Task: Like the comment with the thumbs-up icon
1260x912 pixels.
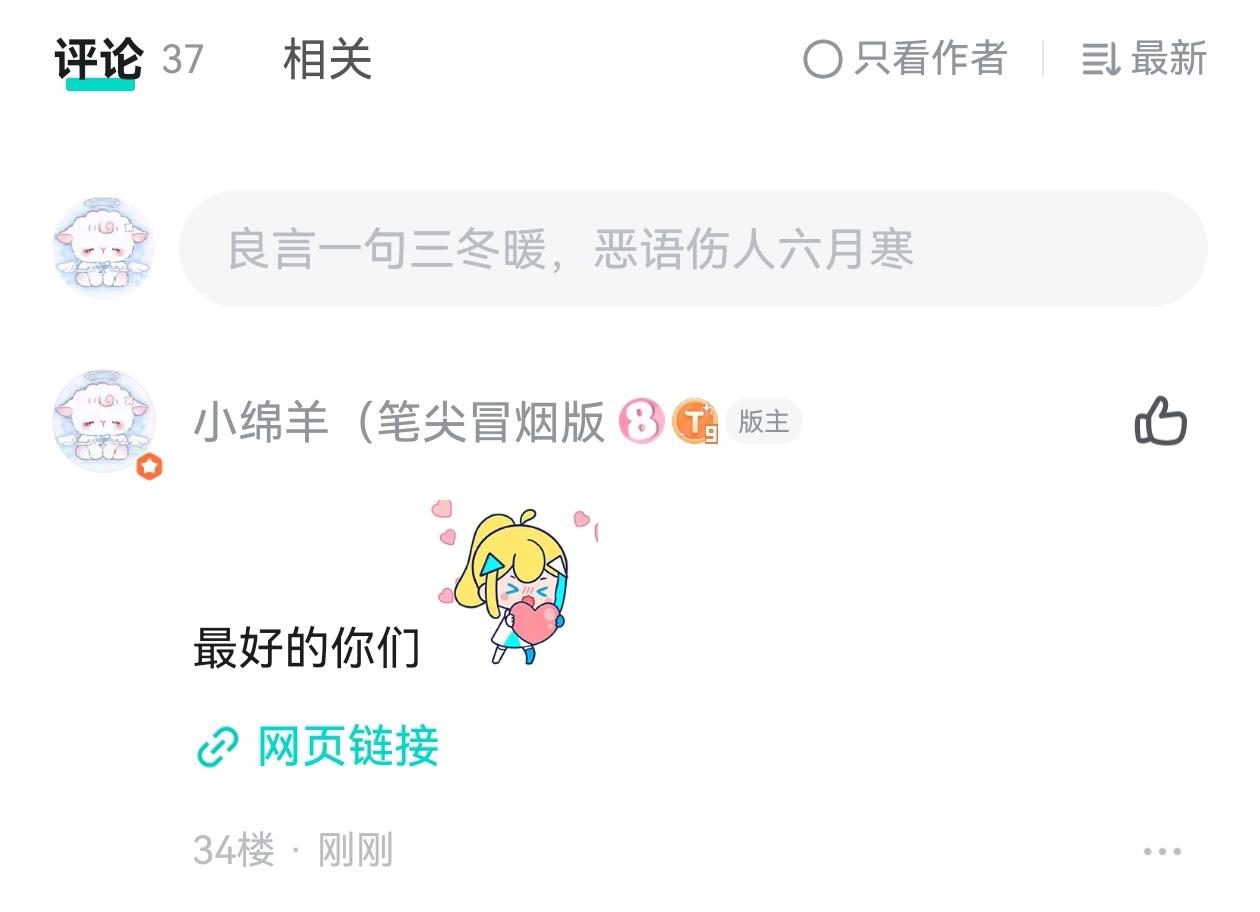Action: pyautogui.click(x=1160, y=421)
